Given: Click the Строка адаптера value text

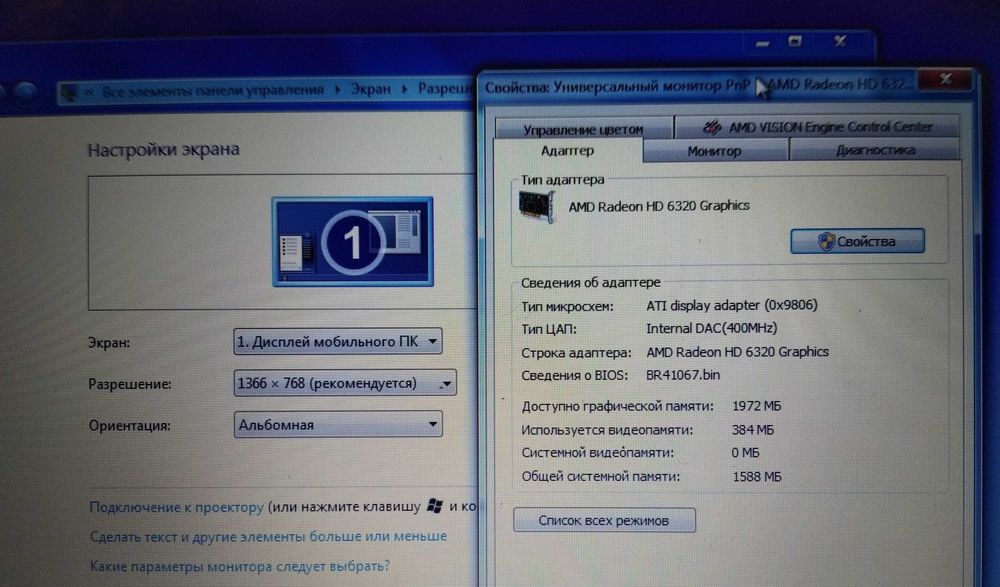Looking at the screenshot, I should (x=737, y=352).
